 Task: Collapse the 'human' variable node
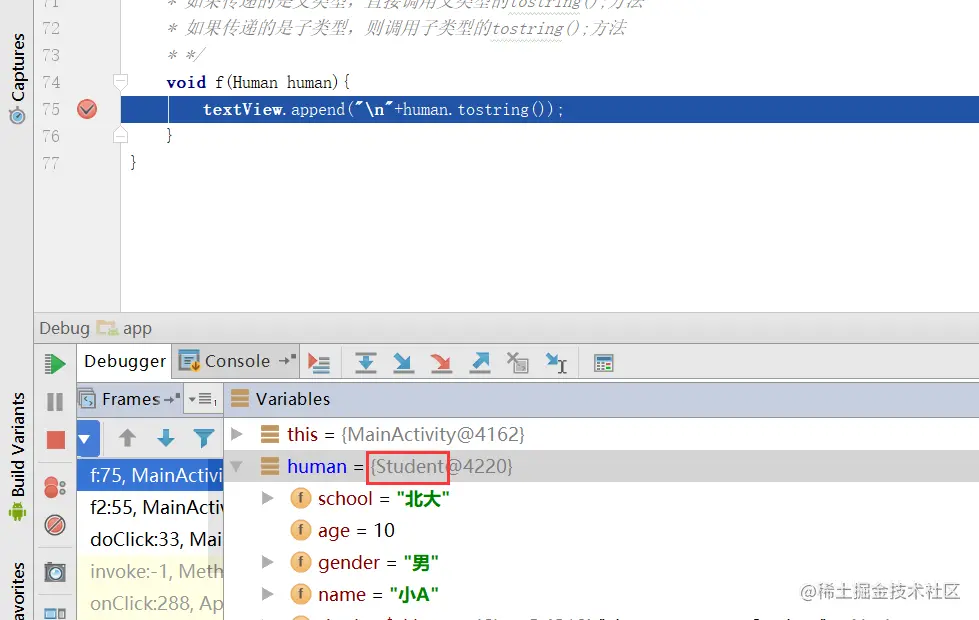237,466
